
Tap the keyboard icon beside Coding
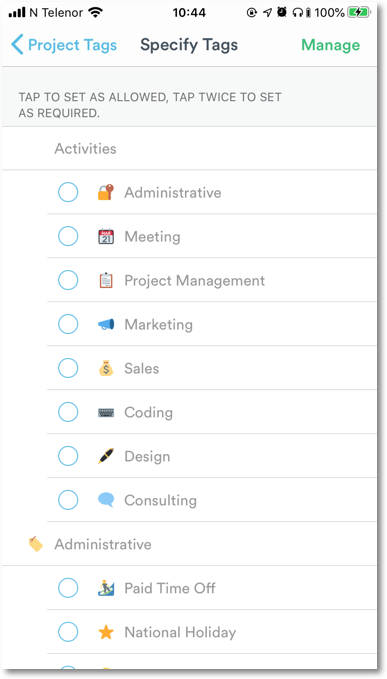coord(106,412)
